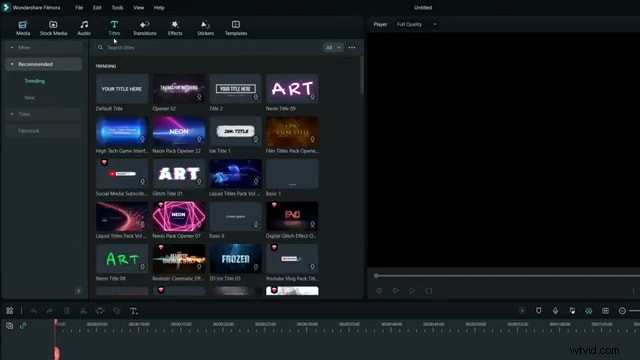Open the Audio tab

(x=84, y=28)
